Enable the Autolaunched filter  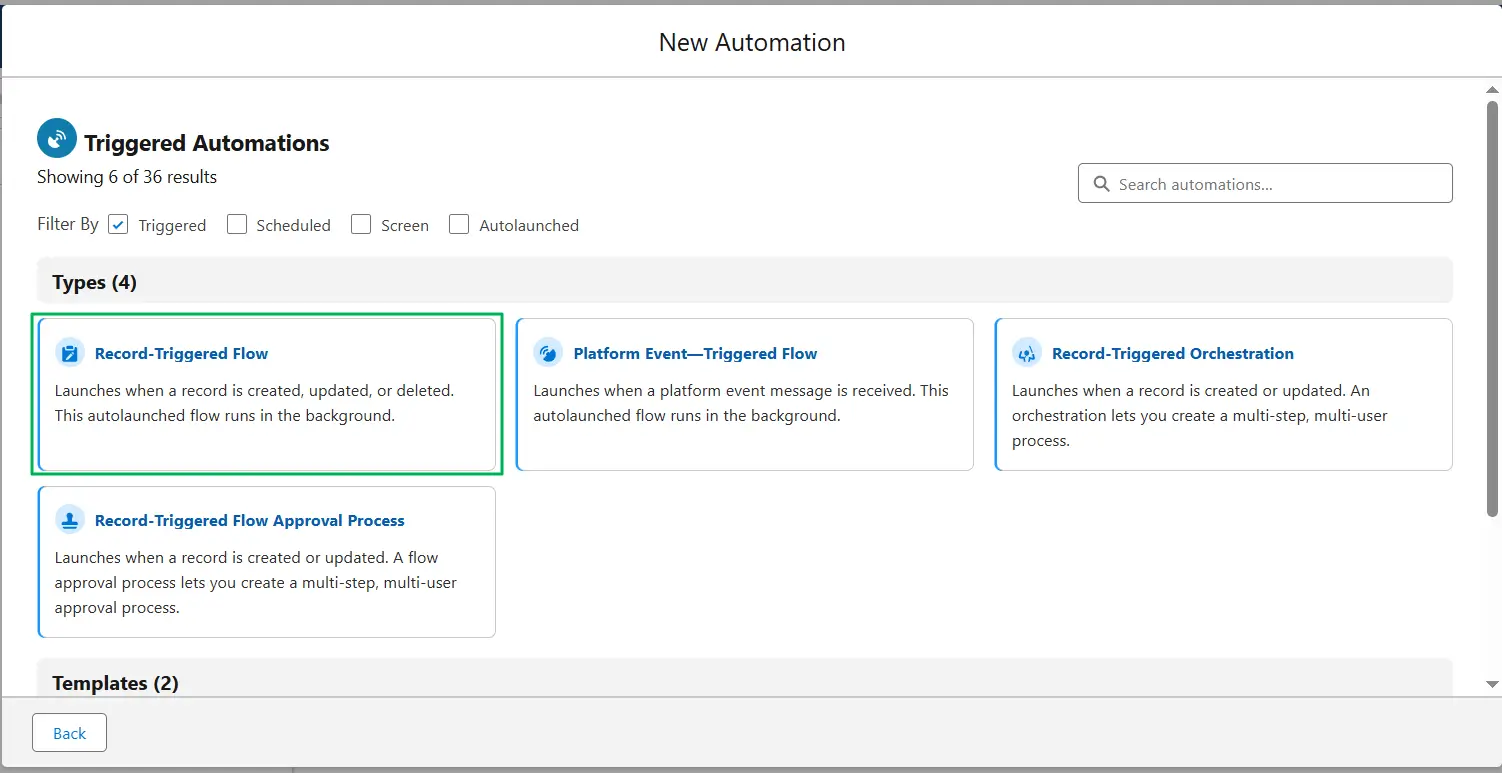pyautogui.click(x=458, y=225)
